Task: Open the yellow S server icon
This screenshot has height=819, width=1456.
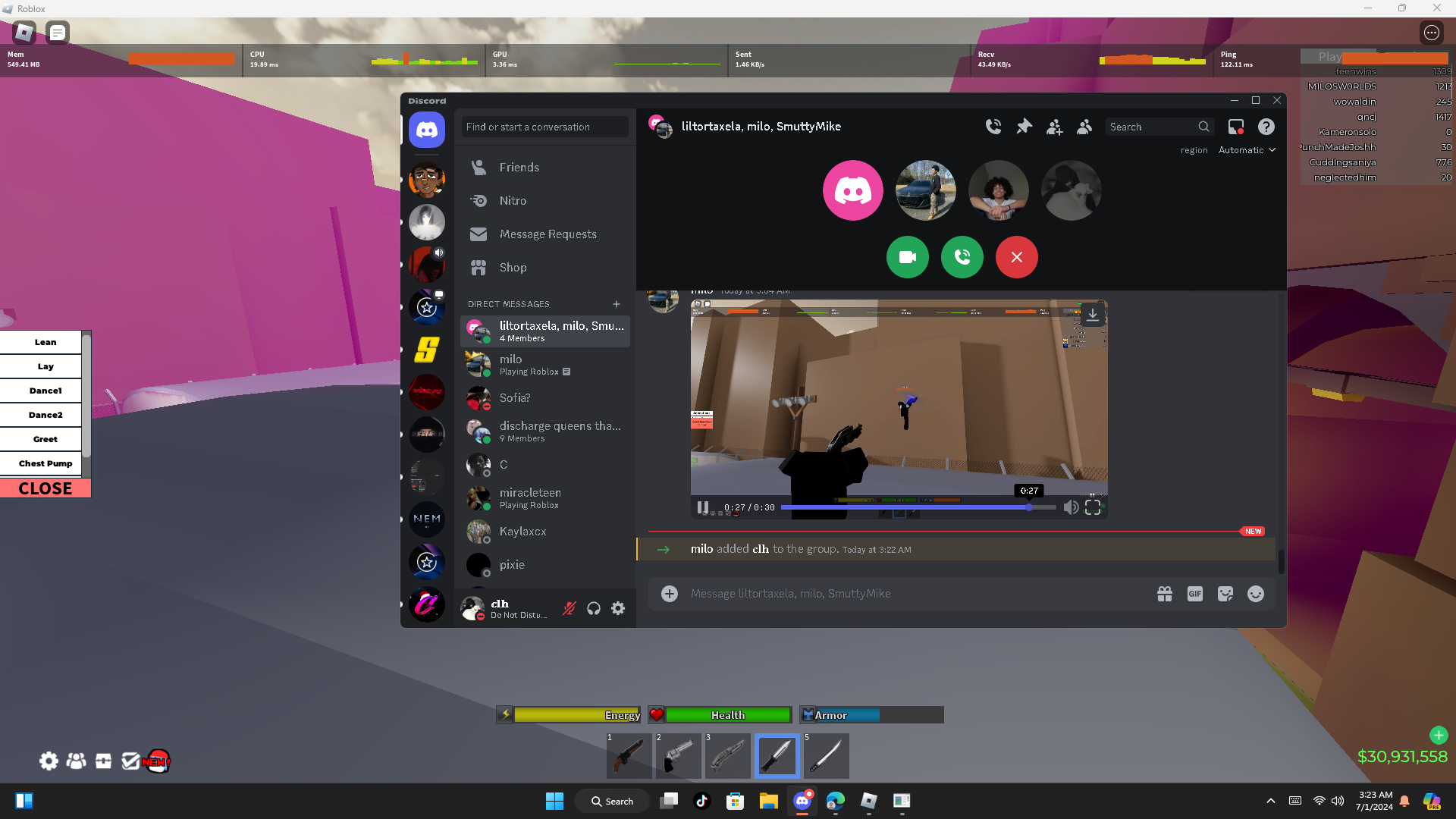Action: pyautogui.click(x=427, y=350)
